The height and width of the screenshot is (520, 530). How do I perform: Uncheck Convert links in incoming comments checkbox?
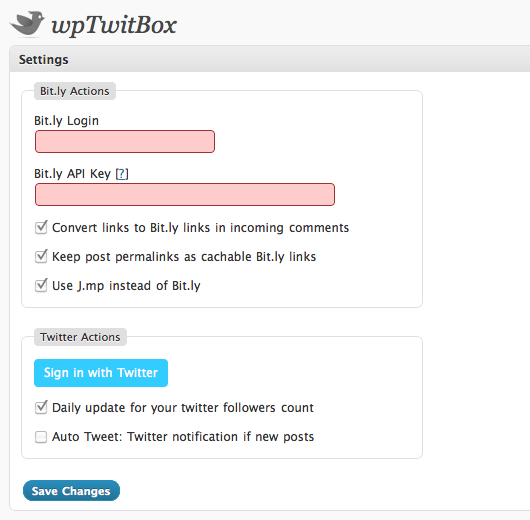pos(41,228)
